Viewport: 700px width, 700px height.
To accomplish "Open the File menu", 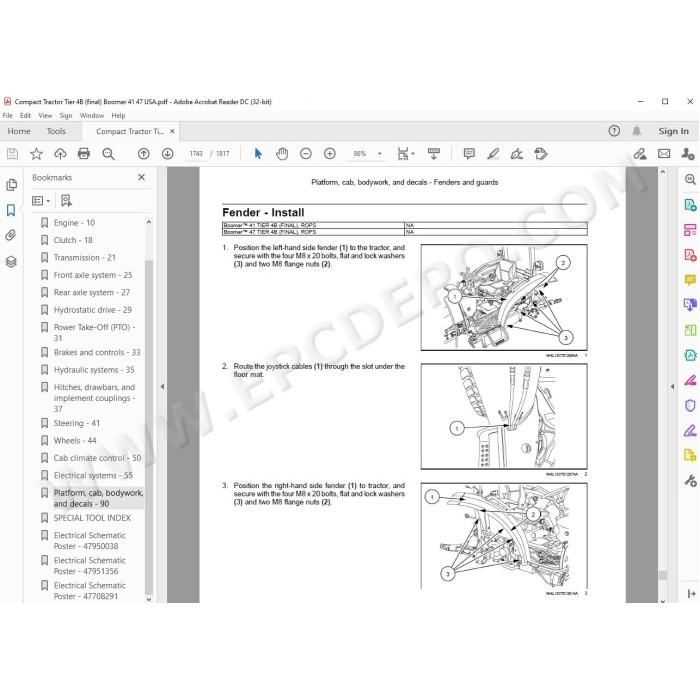I will pyautogui.click(x=8, y=115).
